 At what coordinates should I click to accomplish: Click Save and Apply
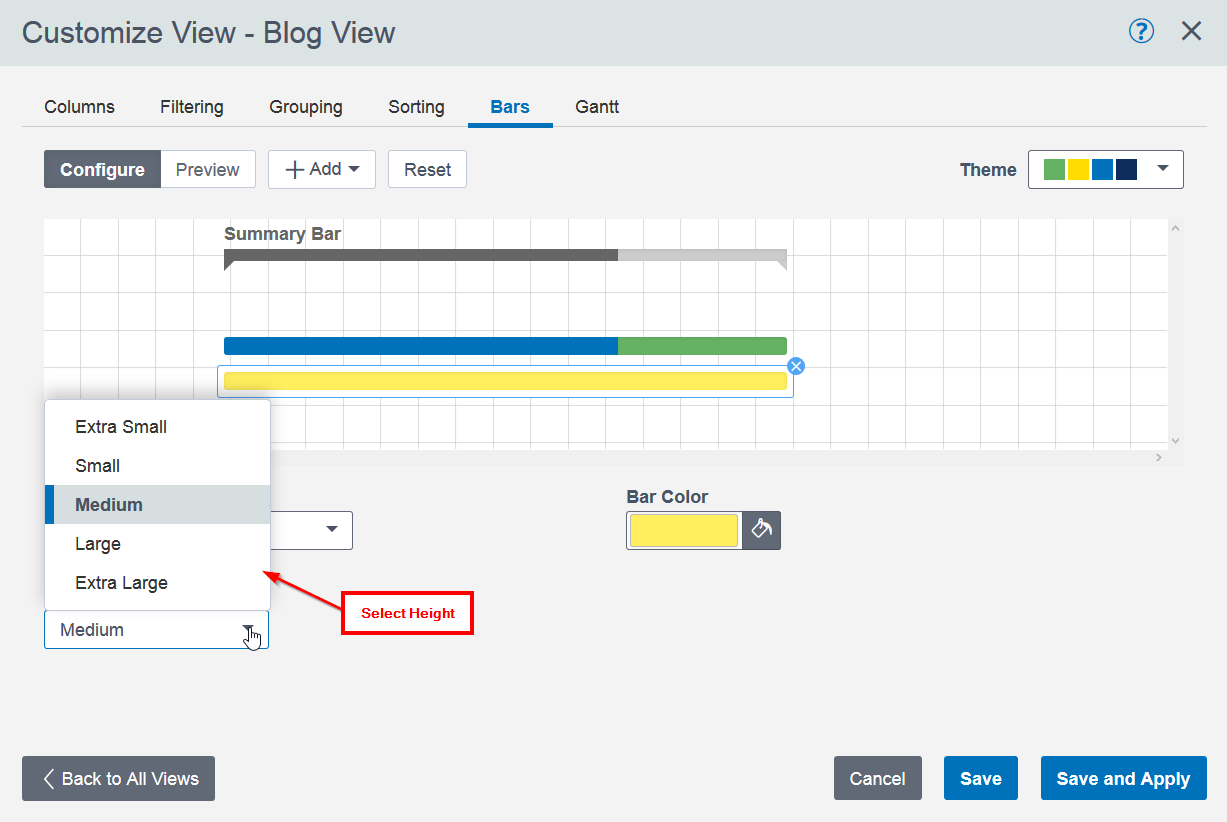click(1123, 779)
